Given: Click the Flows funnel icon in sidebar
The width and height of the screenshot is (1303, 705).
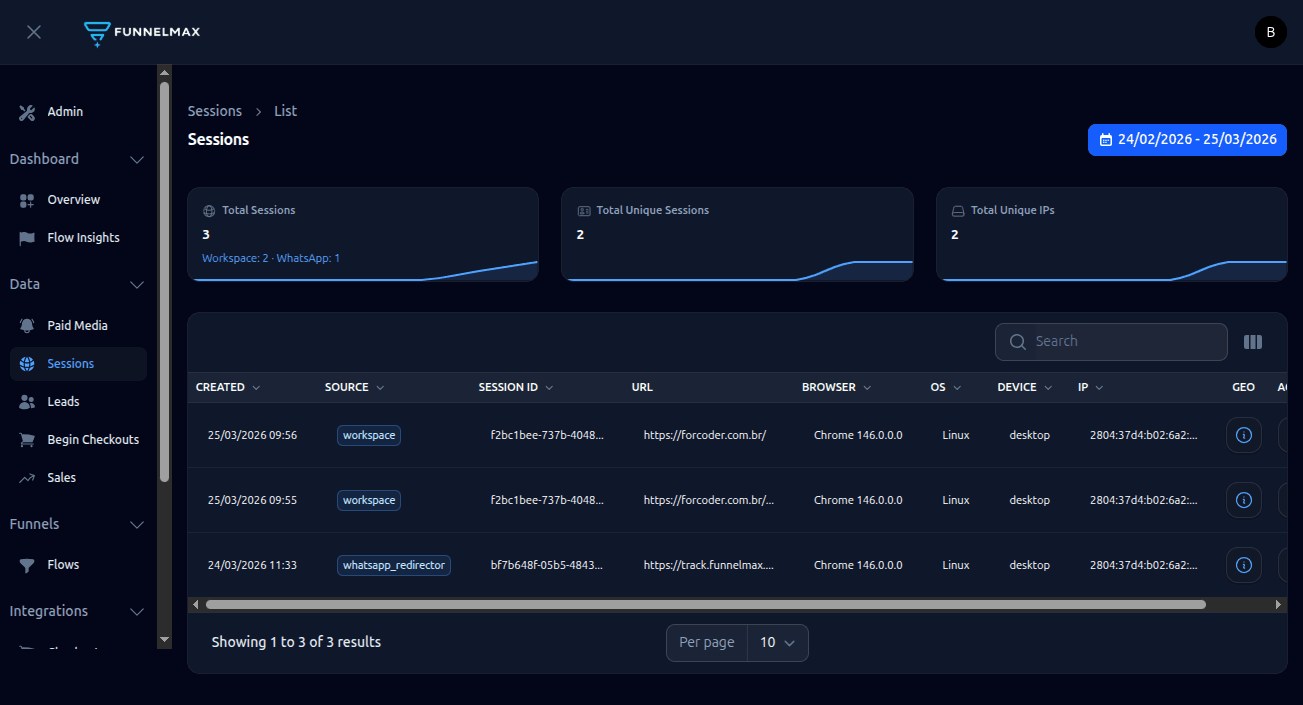Looking at the screenshot, I should [x=26, y=564].
